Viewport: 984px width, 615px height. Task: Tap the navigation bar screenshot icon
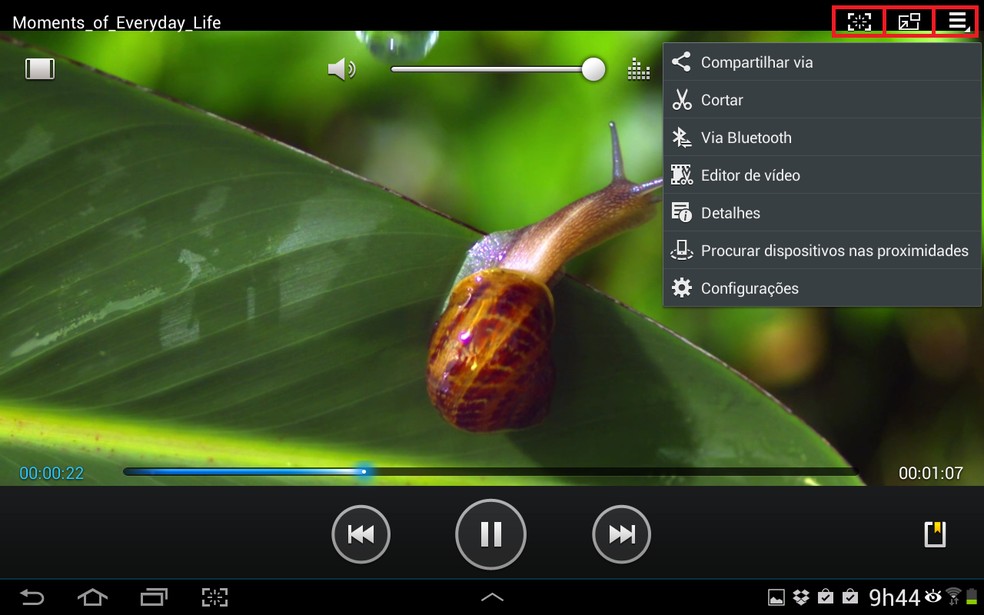click(215, 597)
